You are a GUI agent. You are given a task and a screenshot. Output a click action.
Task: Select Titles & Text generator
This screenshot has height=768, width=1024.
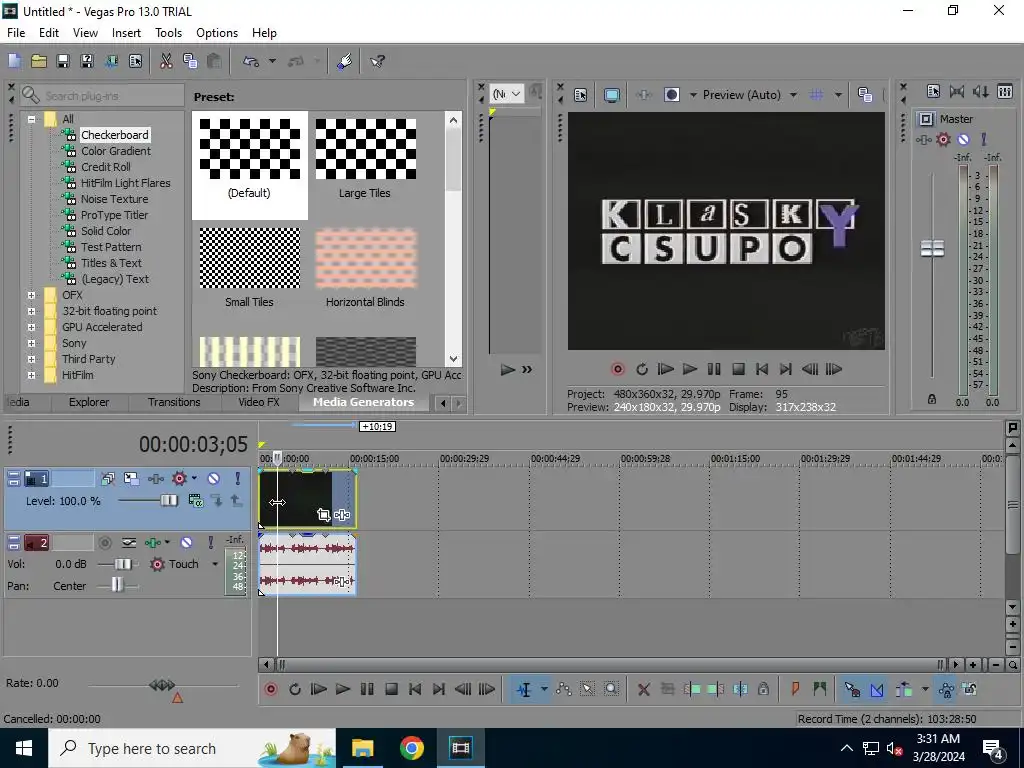pos(111,263)
